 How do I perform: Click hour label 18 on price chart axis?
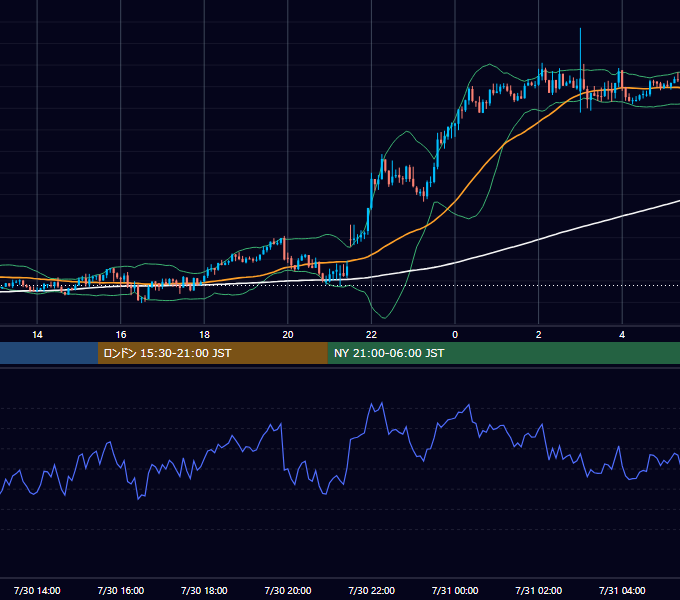click(x=204, y=335)
